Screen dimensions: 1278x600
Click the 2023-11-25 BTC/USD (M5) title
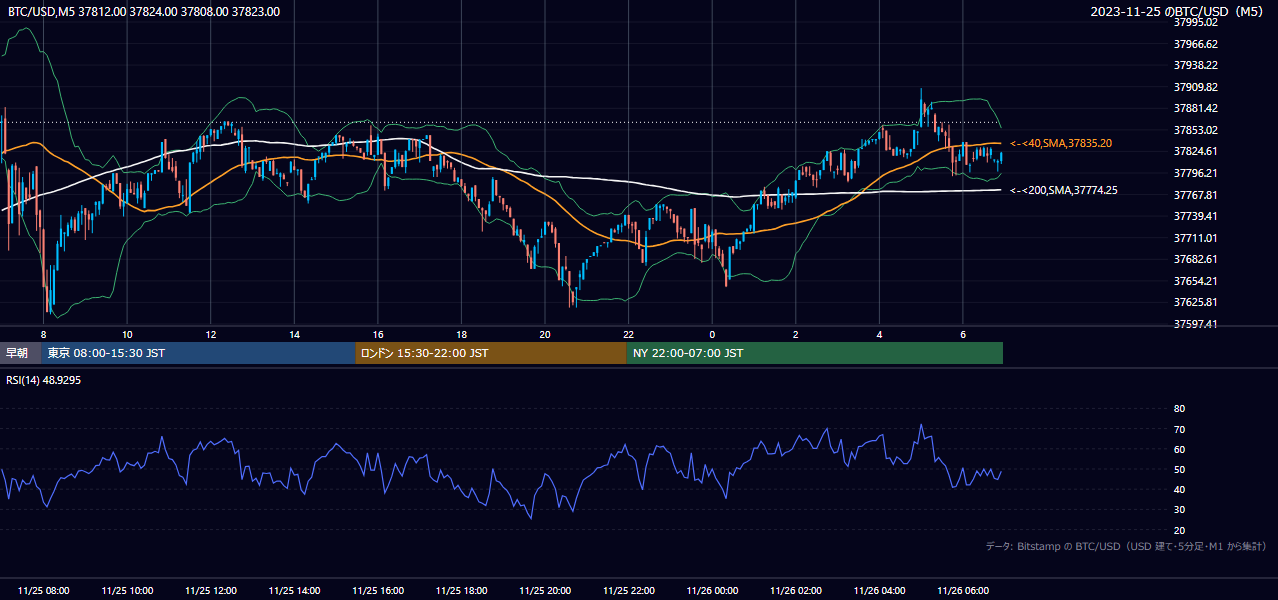(1179, 12)
